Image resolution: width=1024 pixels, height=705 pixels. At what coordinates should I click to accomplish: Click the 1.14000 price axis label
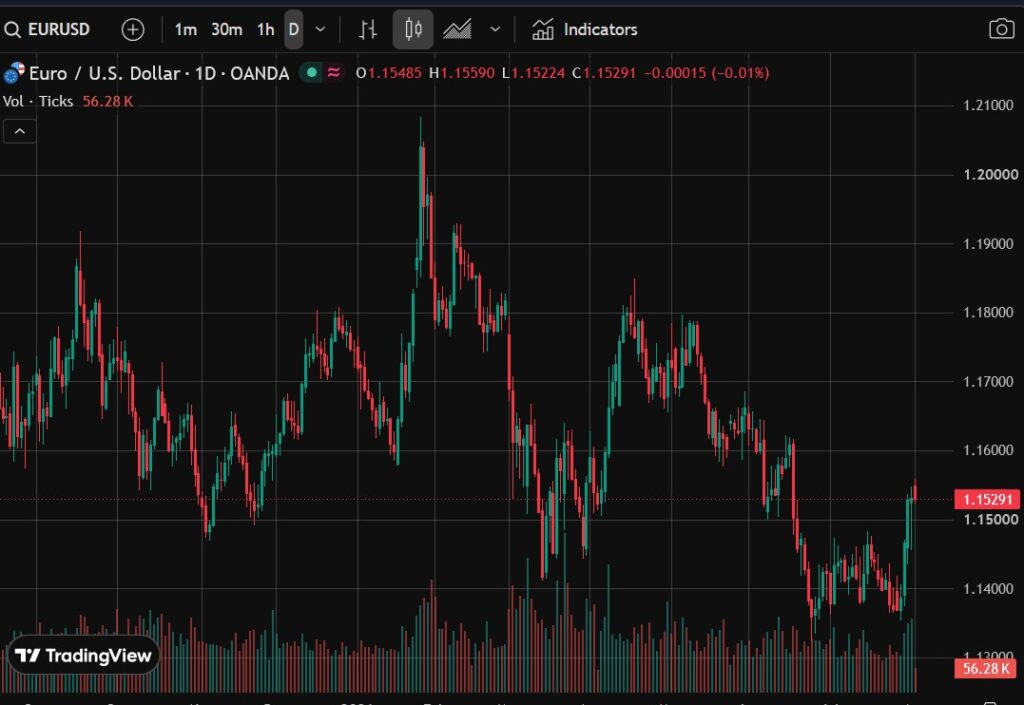[x=988, y=589]
